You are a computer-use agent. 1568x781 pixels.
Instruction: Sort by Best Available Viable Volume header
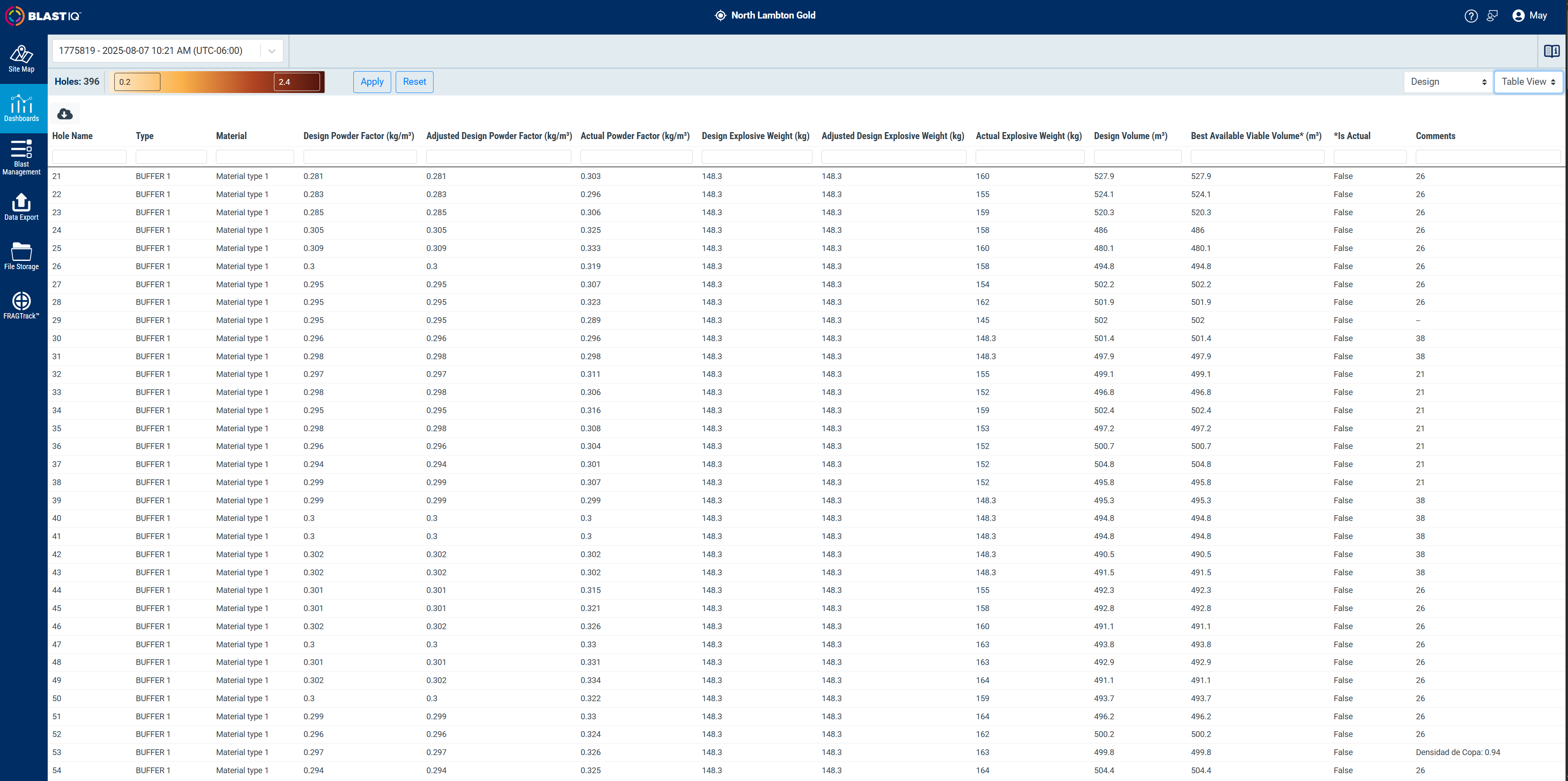click(x=1256, y=136)
